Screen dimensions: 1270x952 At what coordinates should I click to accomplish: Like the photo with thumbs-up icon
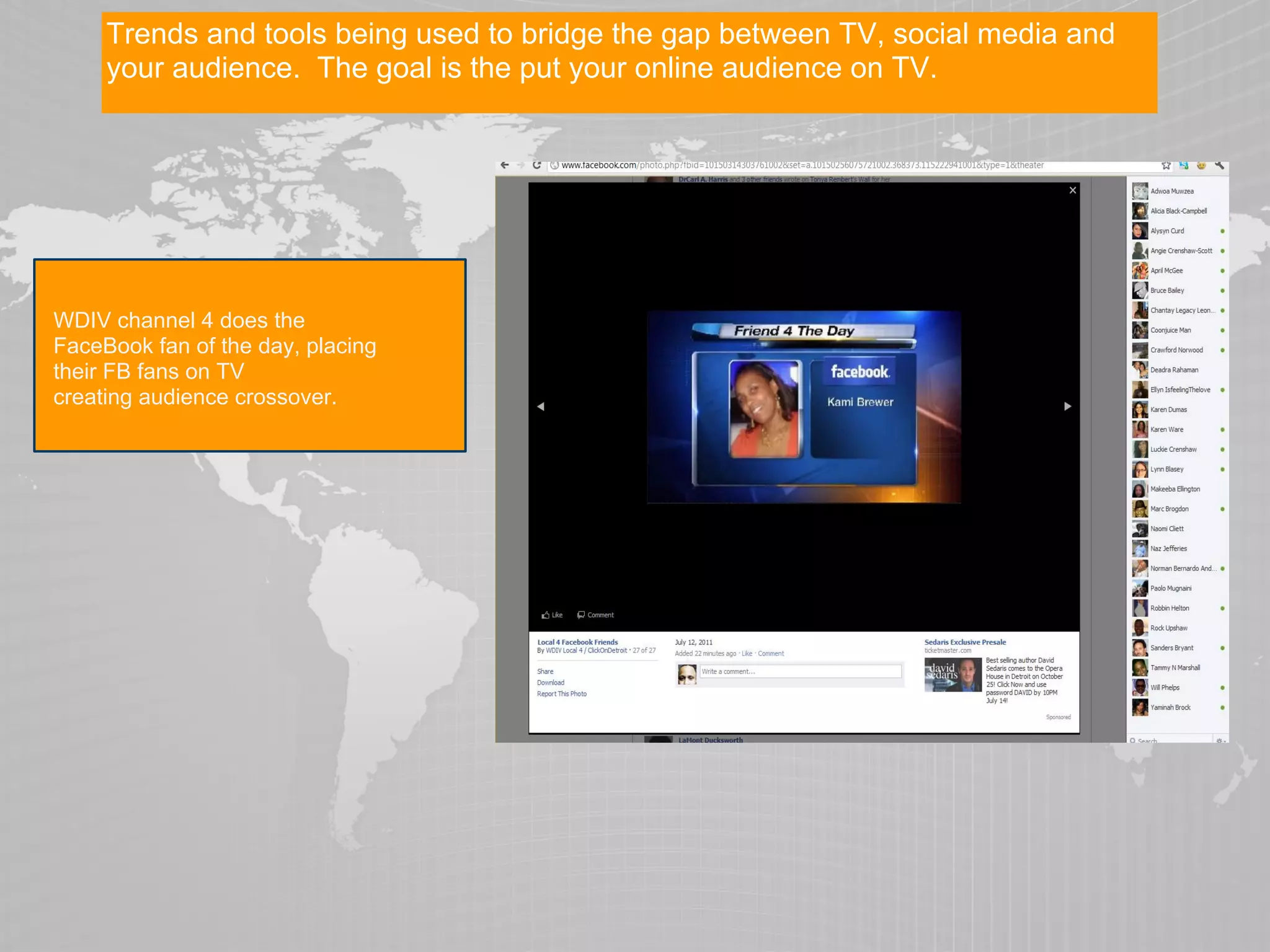point(552,615)
